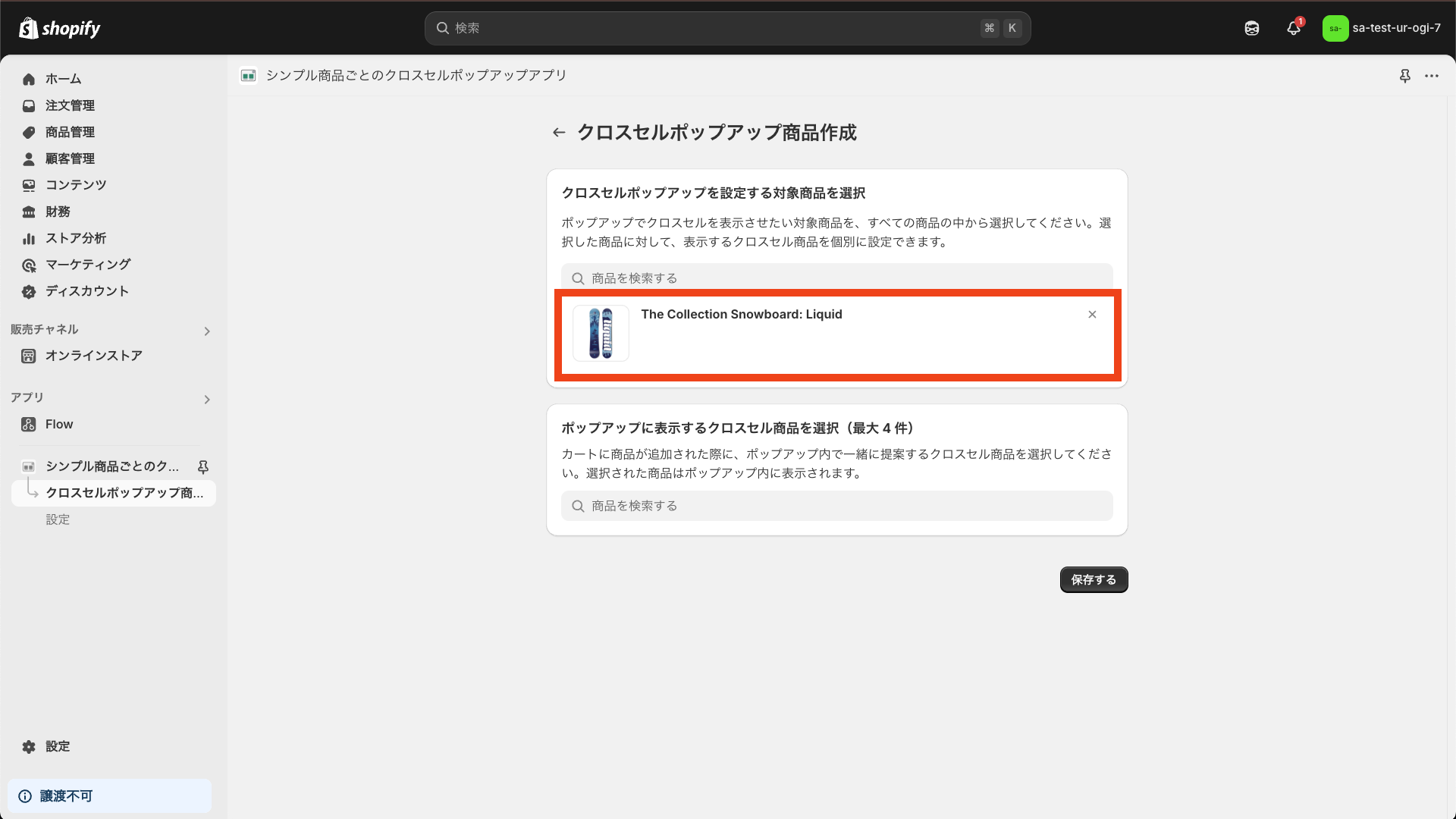Select ディスカウント in sidebar

(x=86, y=291)
